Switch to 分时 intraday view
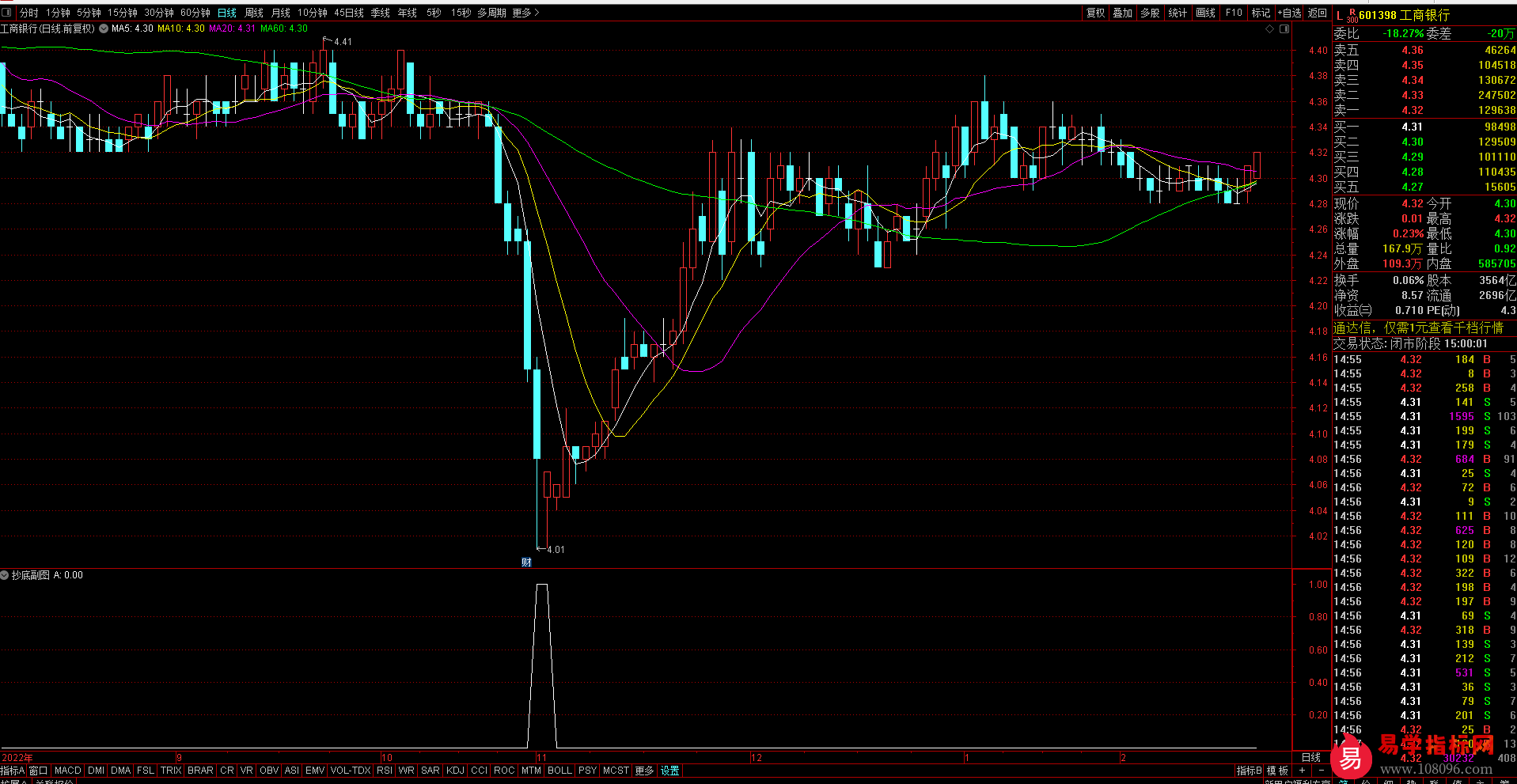1517x784 pixels. coord(28,13)
